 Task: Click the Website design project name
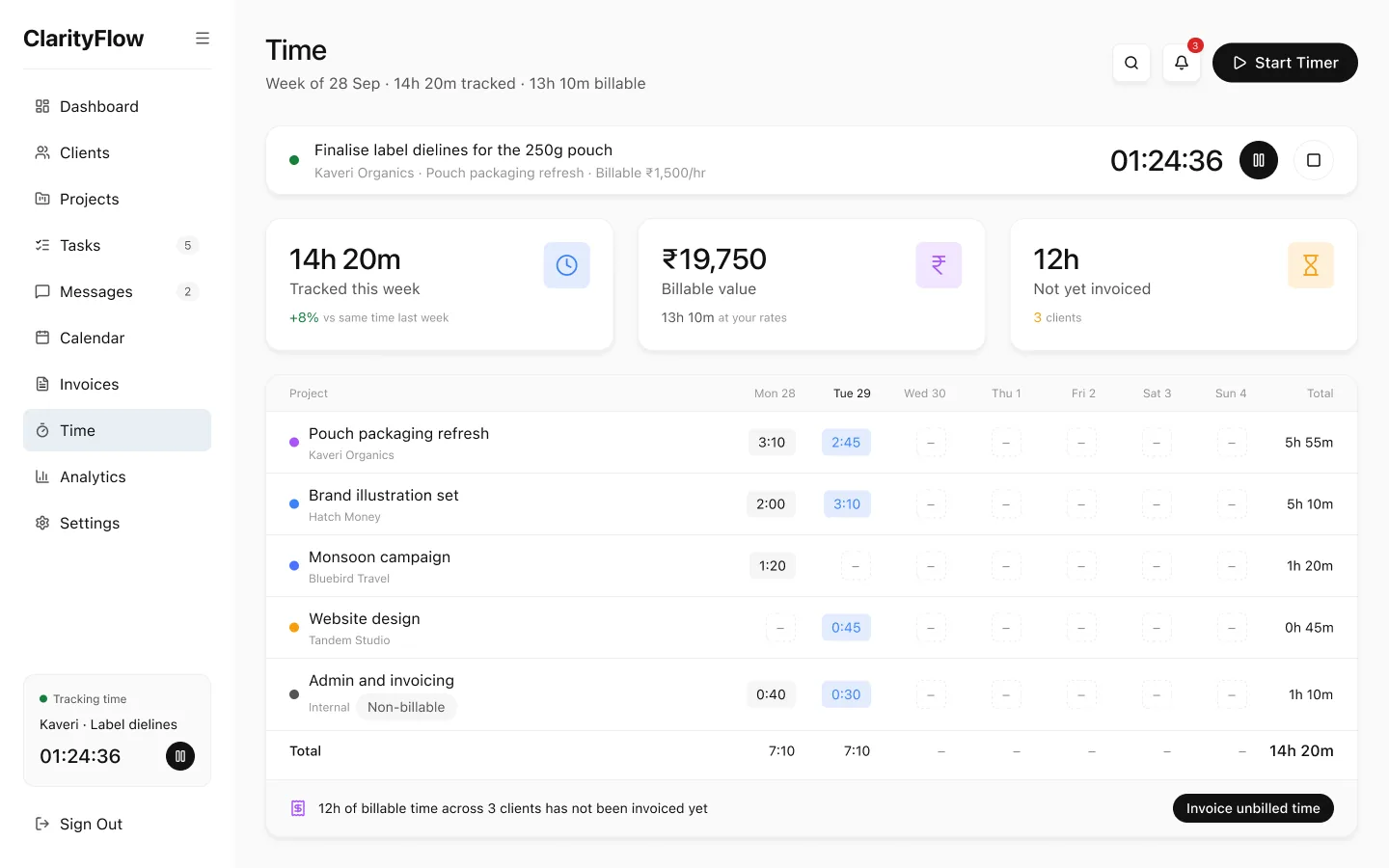[365, 619]
